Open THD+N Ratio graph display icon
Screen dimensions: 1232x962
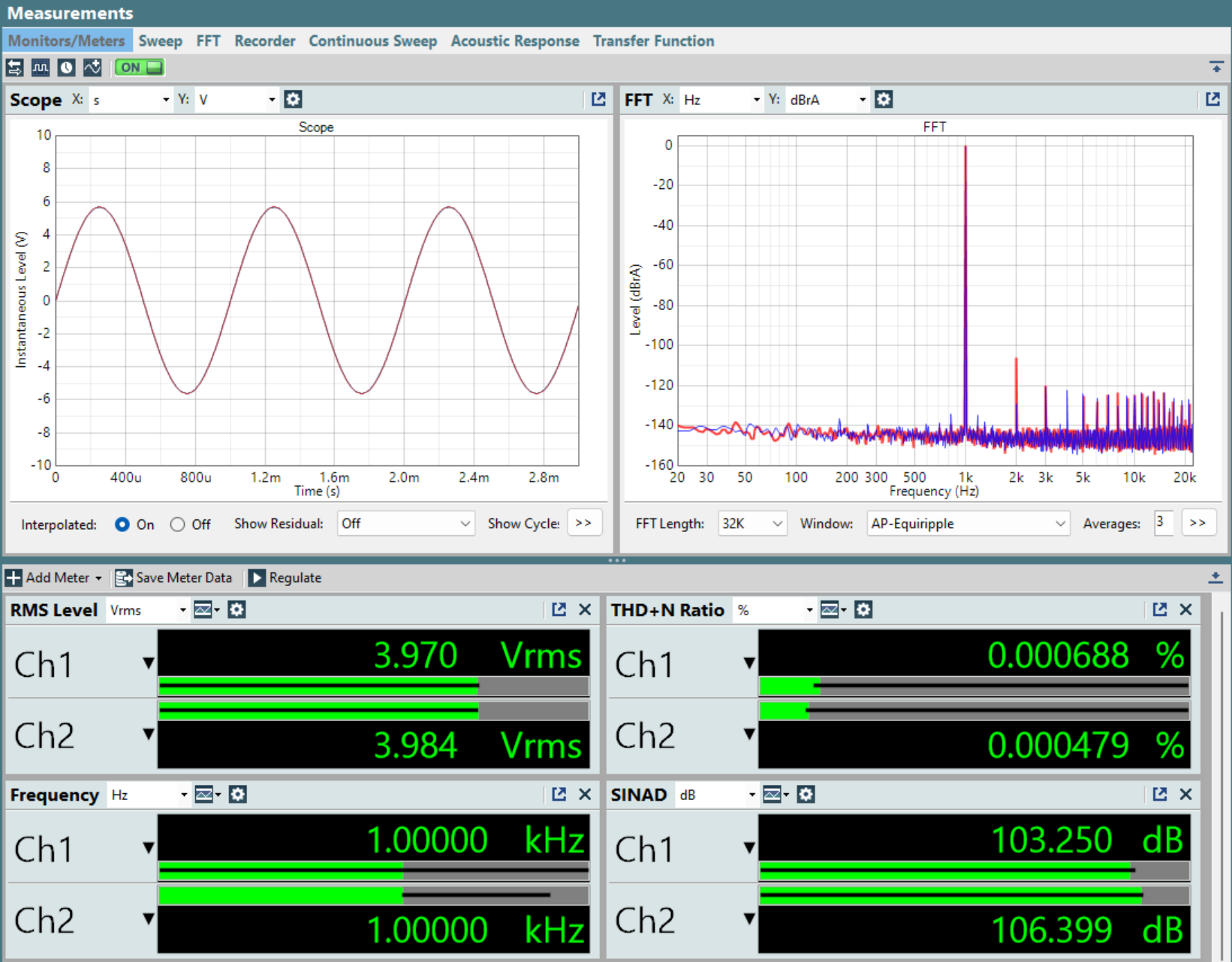pyautogui.click(x=830, y=610)
